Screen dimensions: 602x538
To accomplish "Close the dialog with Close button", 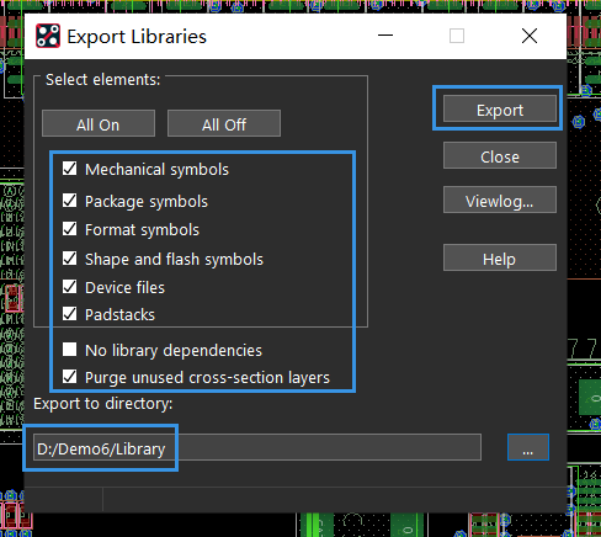I will 499,156.
